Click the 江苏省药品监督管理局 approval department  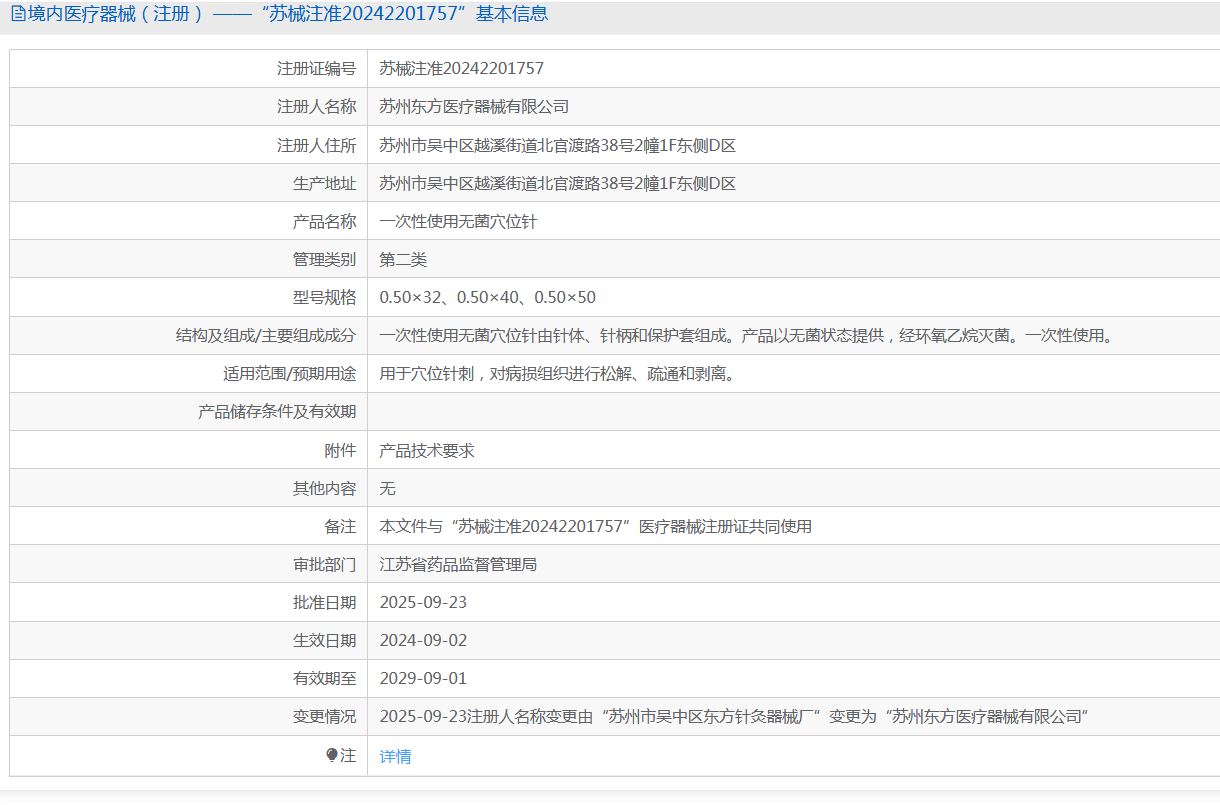(458, 565)
